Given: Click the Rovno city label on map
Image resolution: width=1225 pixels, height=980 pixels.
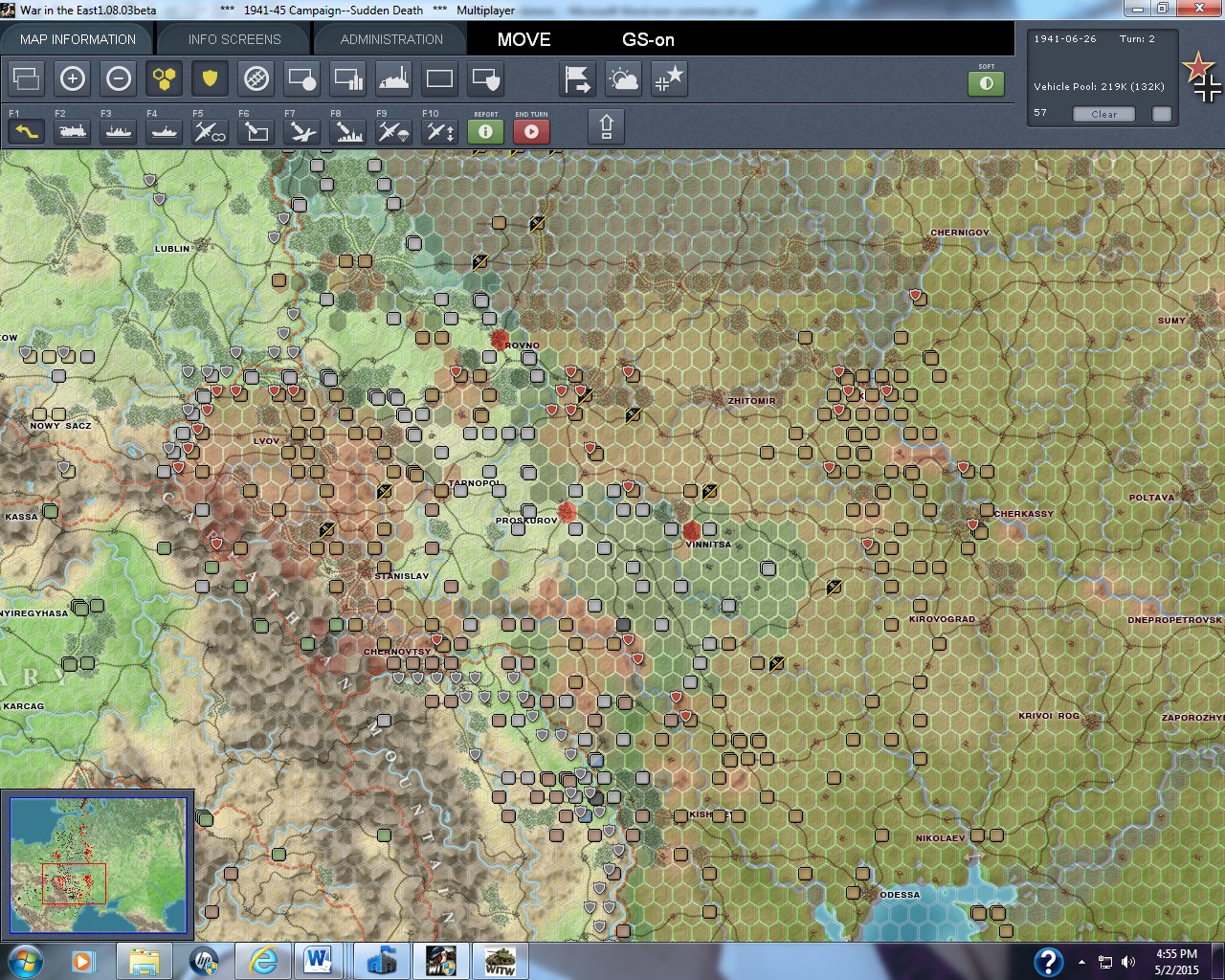Looking at the screenshot, I should [x=523, y=345].
